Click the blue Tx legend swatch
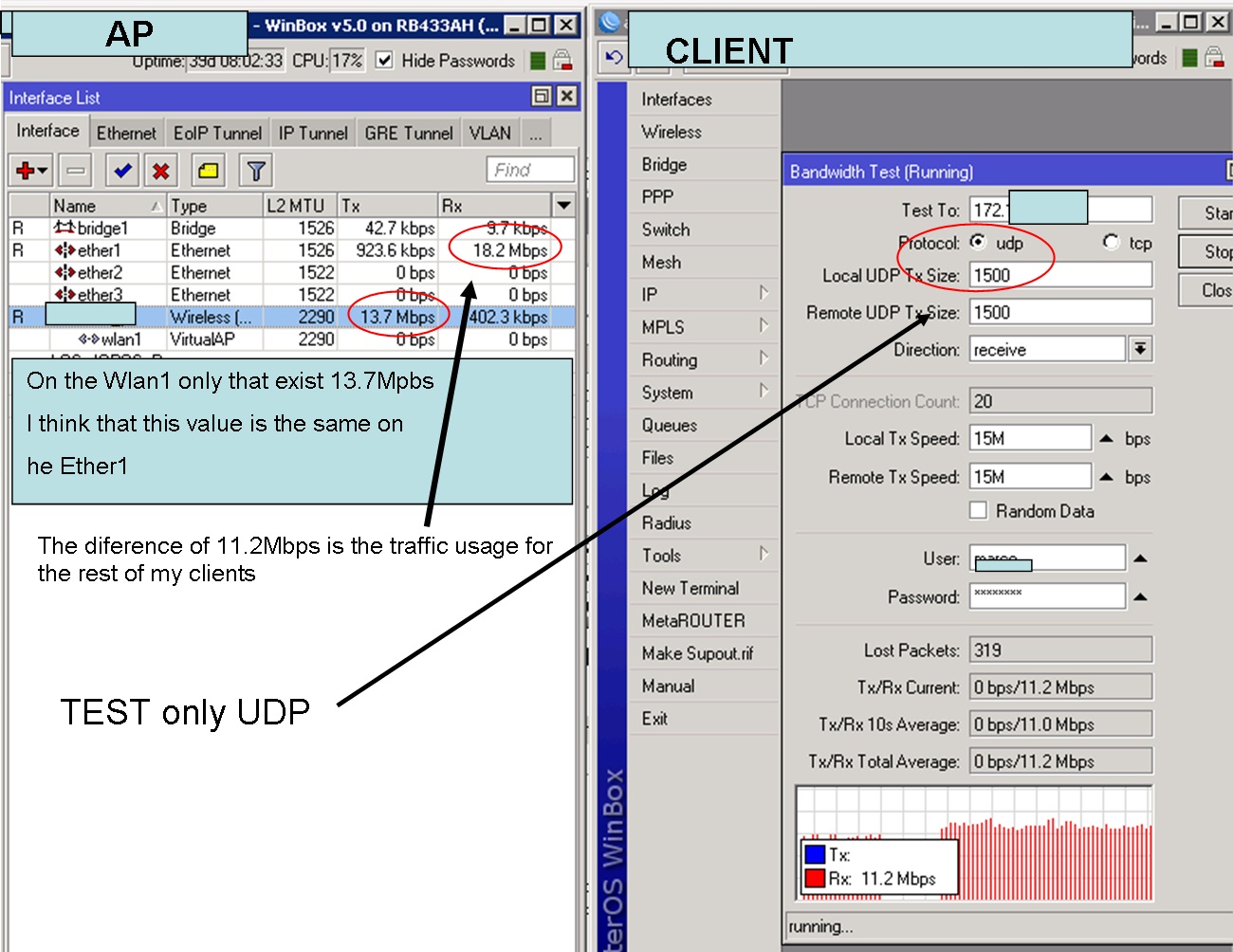Viewport: 1233px width, 952px height. click(815, 854)
